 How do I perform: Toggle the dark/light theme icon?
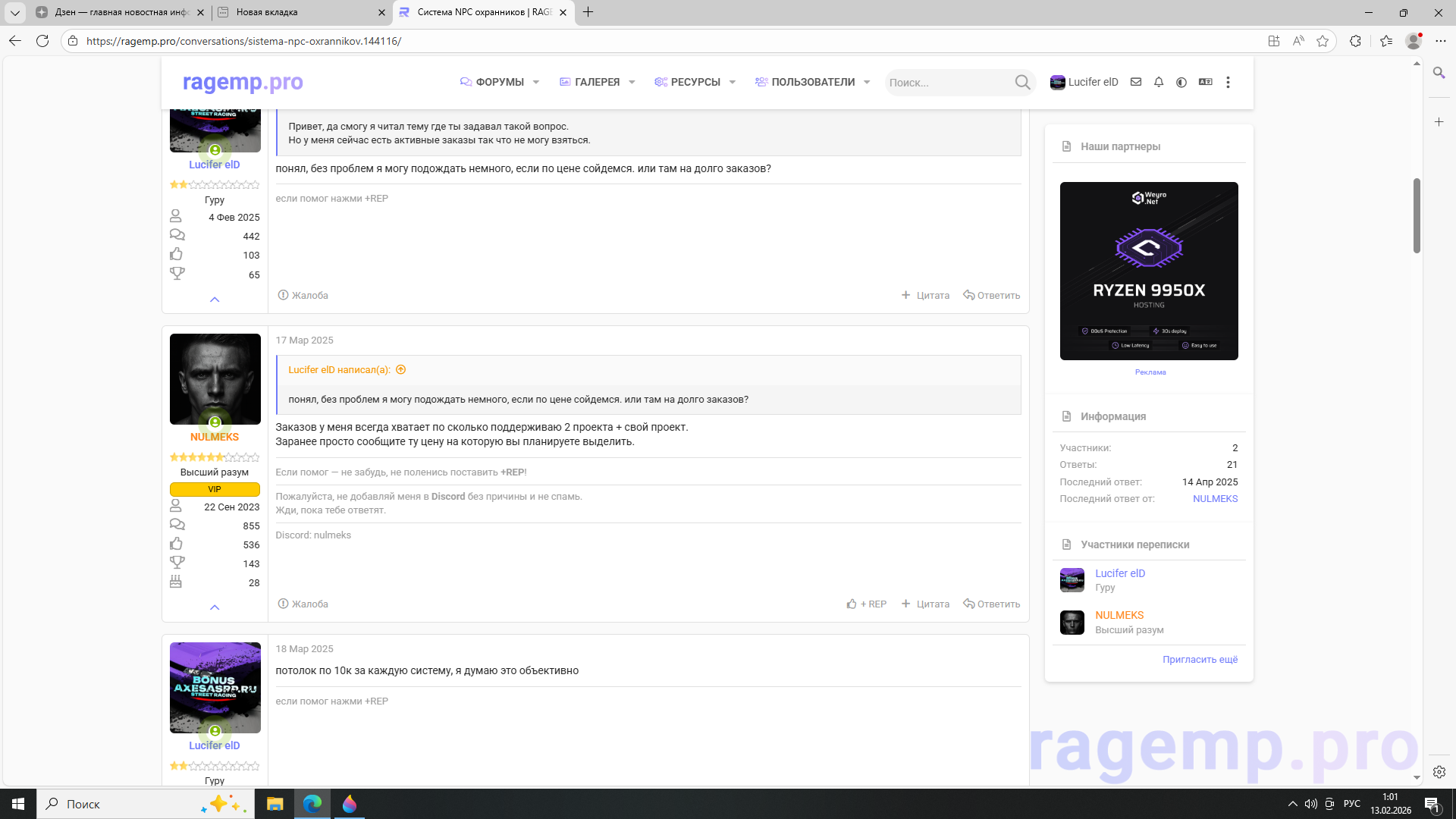[1181, 82]
